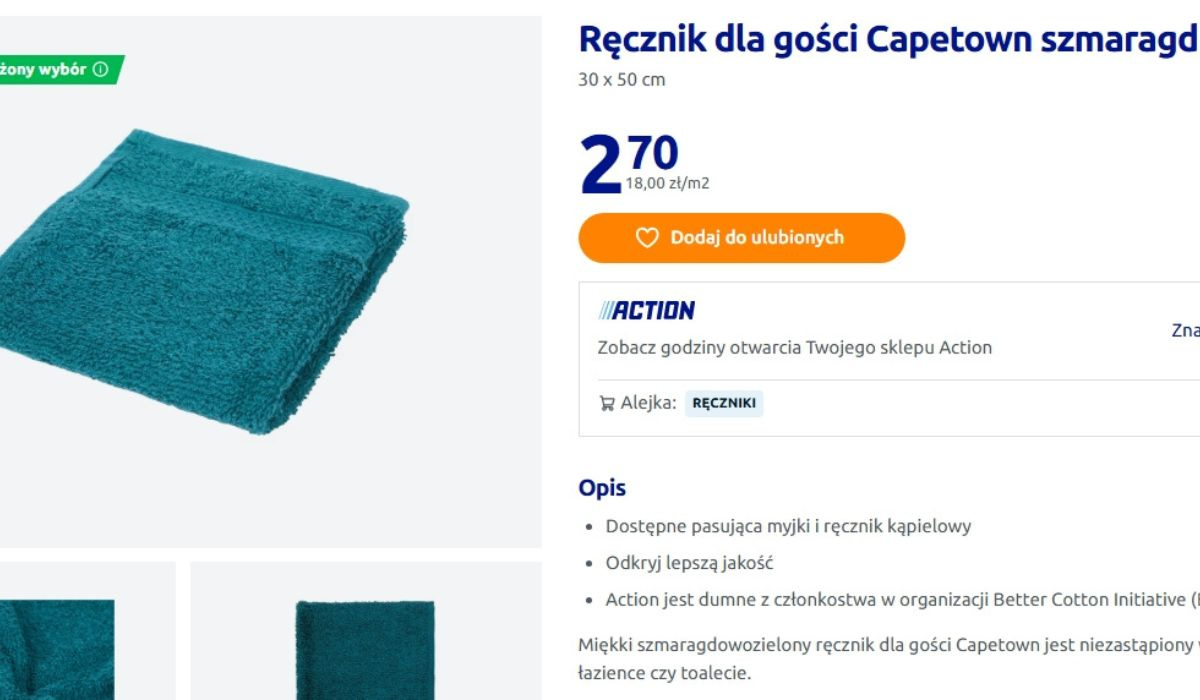Click the "Dostępne pasująca myjki" bullet text
The image size is (1200, 700).
pyautogui.click(x=788, y=526)
